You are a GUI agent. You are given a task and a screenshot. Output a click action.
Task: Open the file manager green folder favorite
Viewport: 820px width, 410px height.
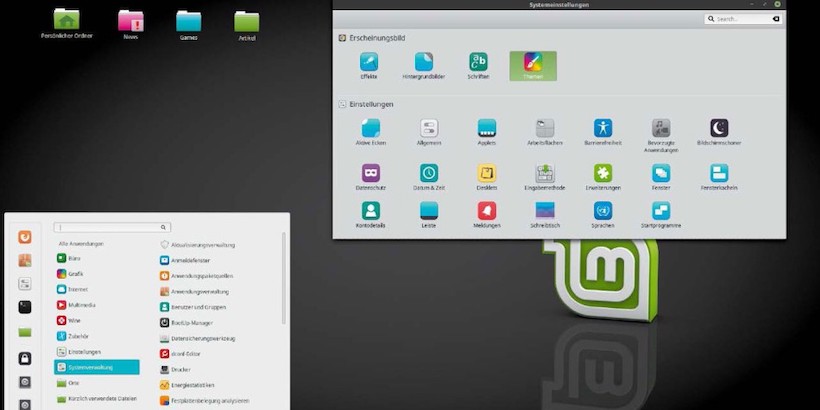[x=25, y=332]
